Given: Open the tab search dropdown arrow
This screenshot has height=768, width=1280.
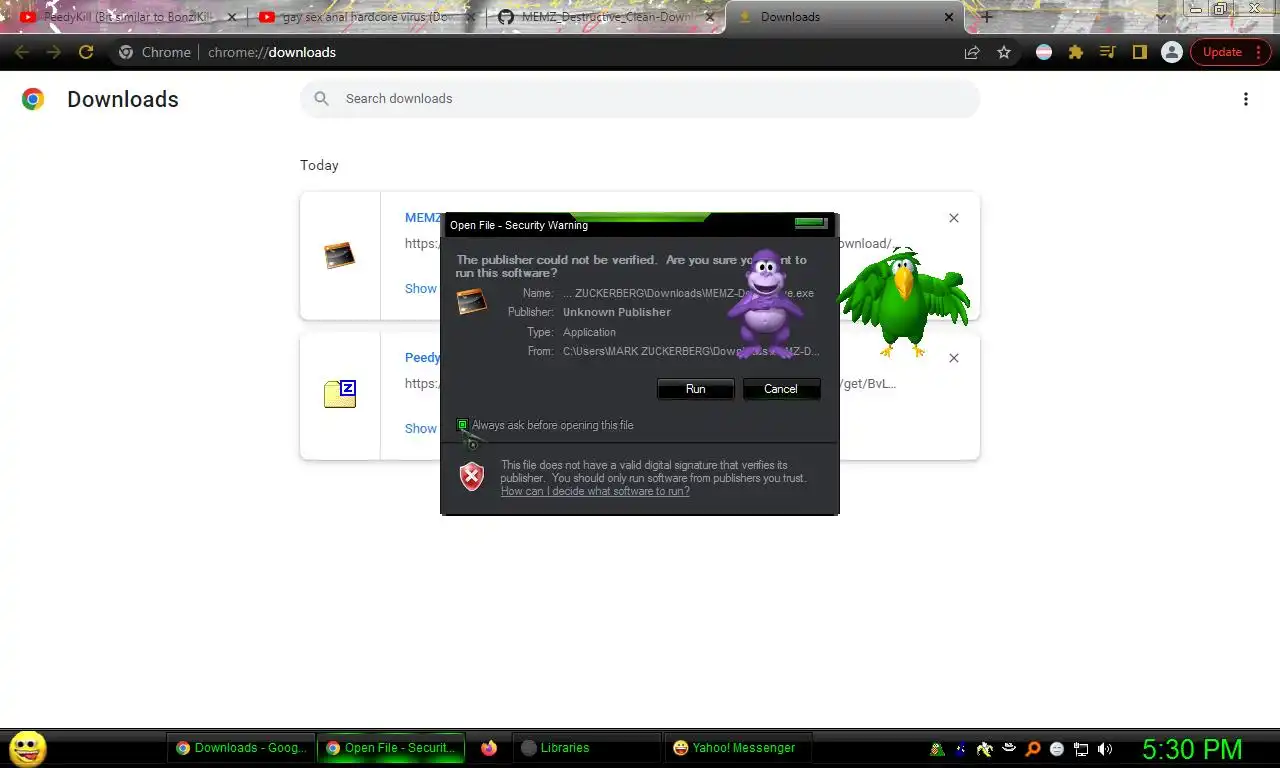Looking at the screenshot, I should 1161,17.
